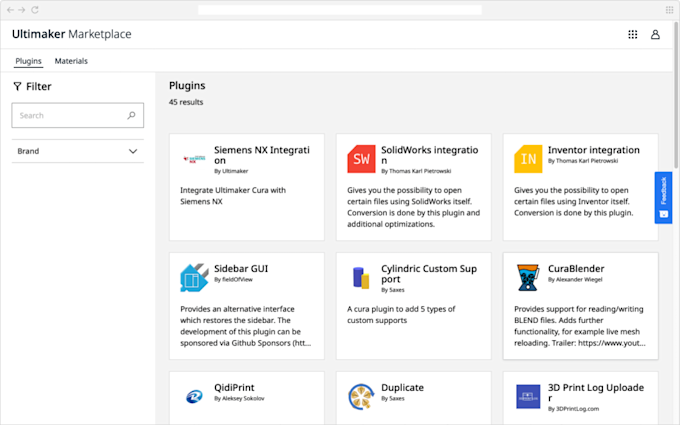Click the user account profile icon
Image resolution: width=680 pixels, height=425 pixels.
click(655, 34)
